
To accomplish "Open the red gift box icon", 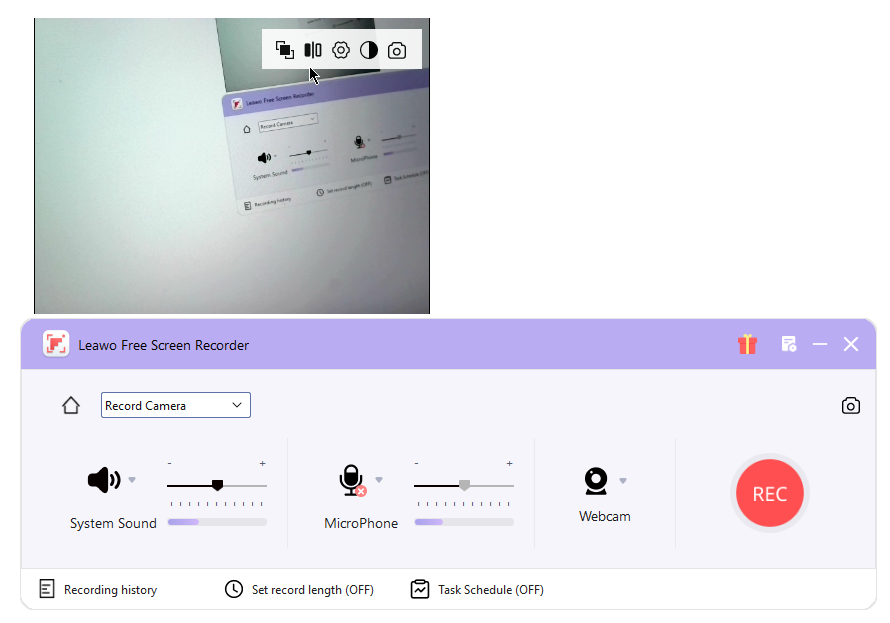I will tap(748, 344).
